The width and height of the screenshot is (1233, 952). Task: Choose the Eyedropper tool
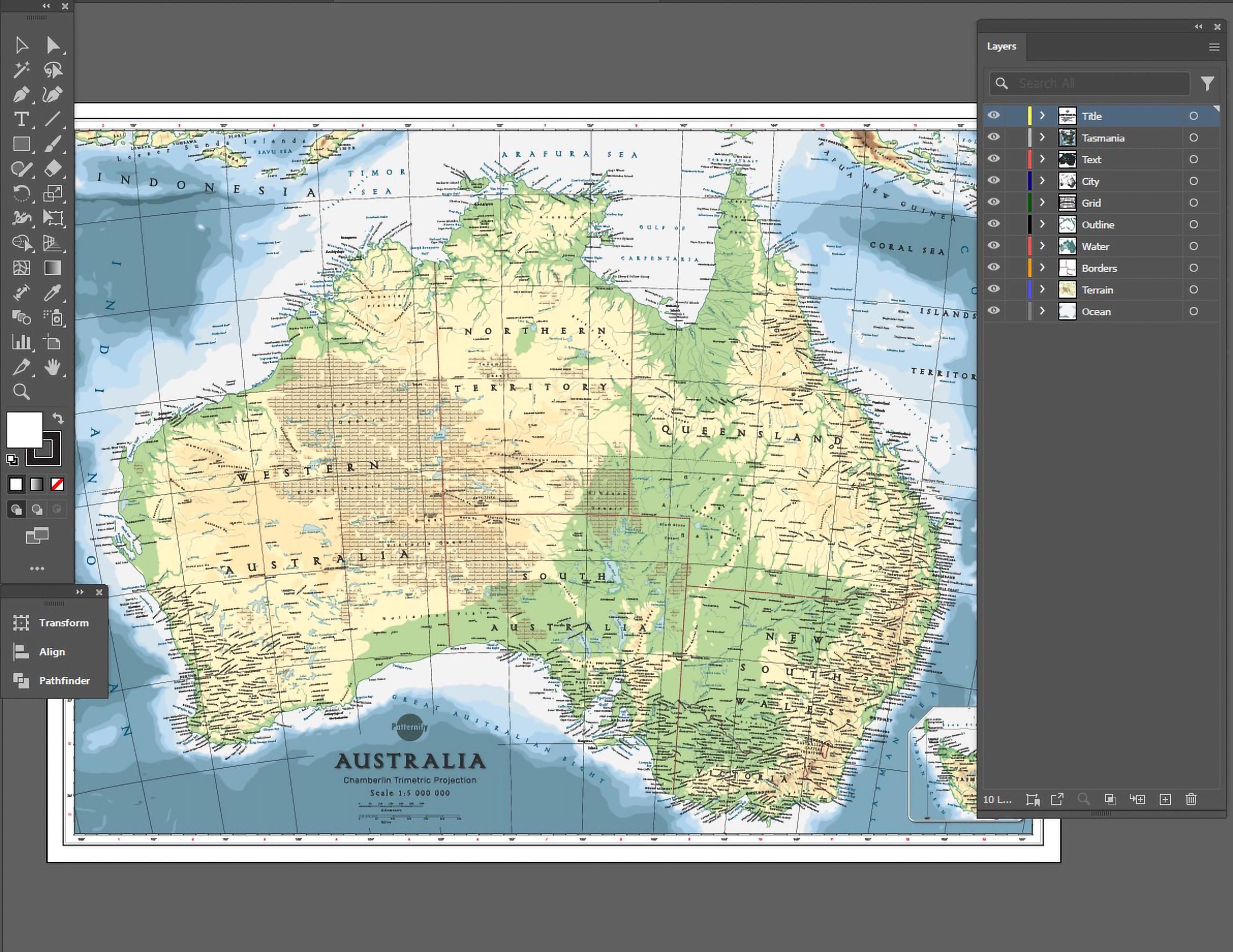coord(53,292)
